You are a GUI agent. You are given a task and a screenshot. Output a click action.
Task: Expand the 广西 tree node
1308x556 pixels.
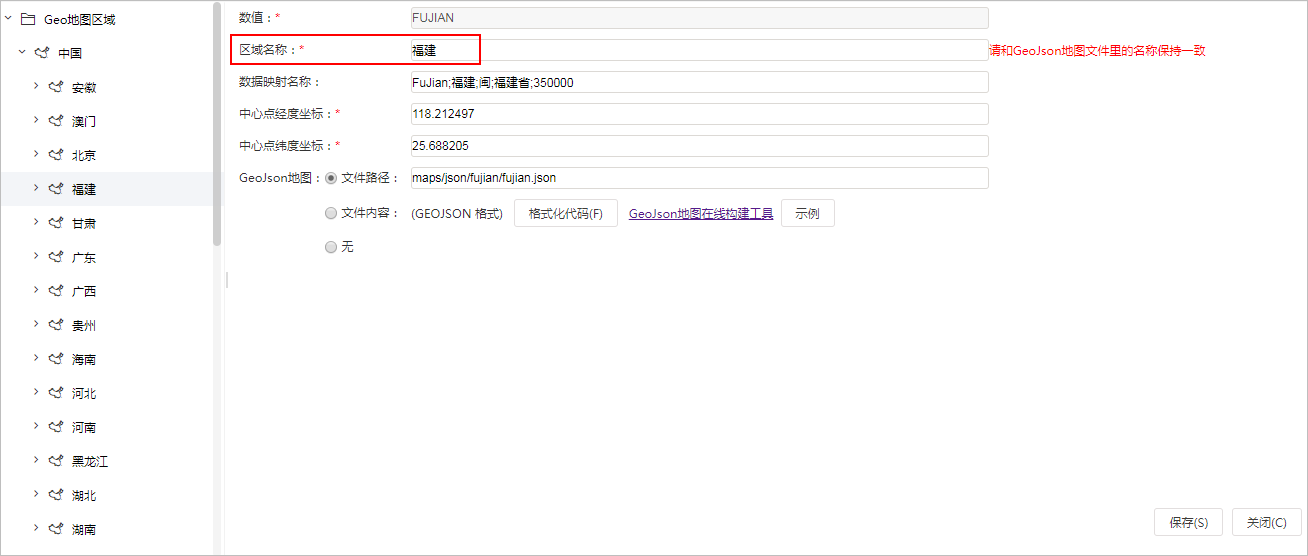coord(36,290)
